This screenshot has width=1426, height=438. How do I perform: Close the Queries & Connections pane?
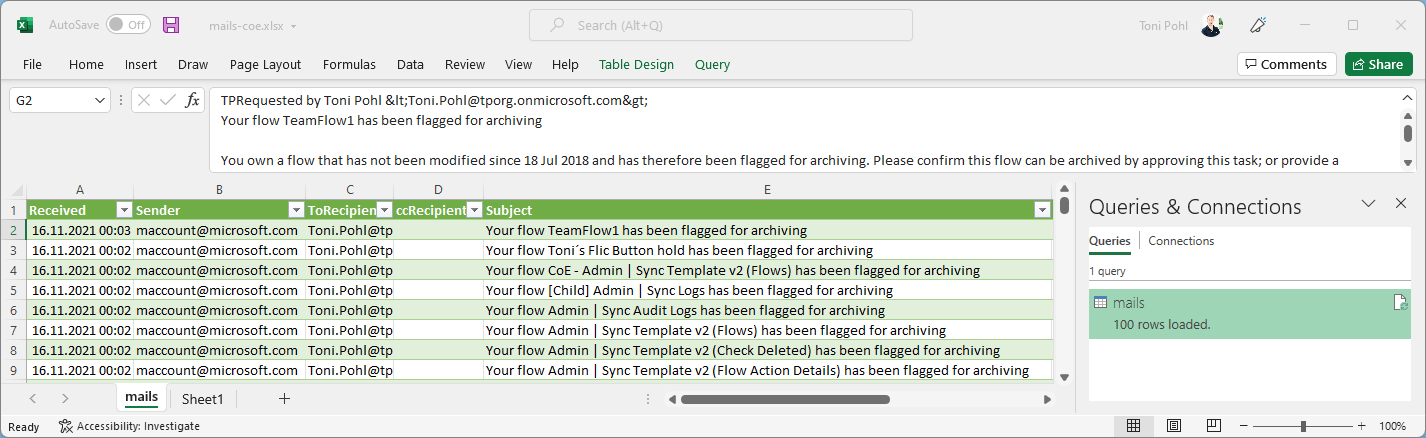[x=1401, y=204]
